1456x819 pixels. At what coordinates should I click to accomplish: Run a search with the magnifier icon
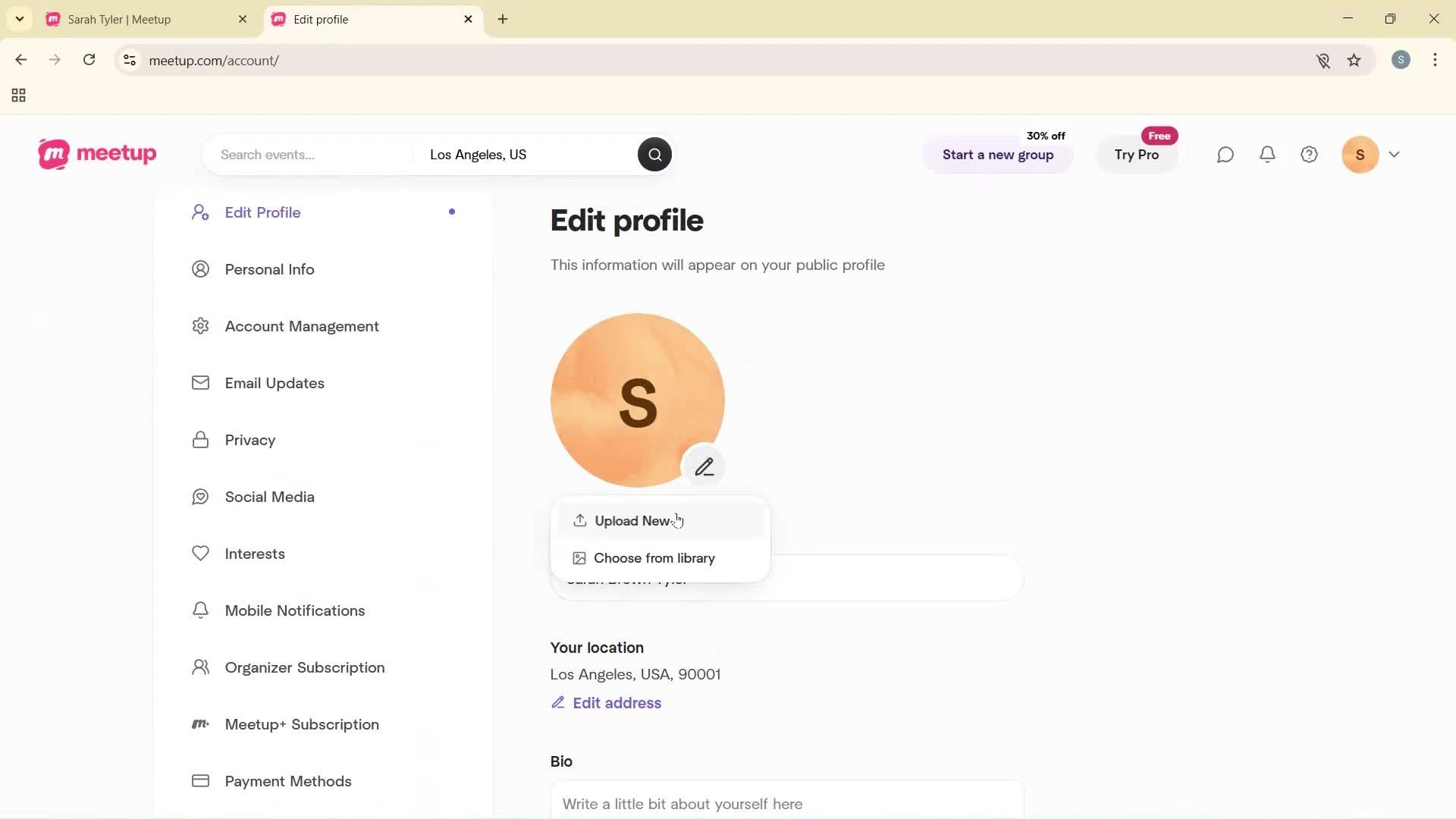(x=654, y=154)
